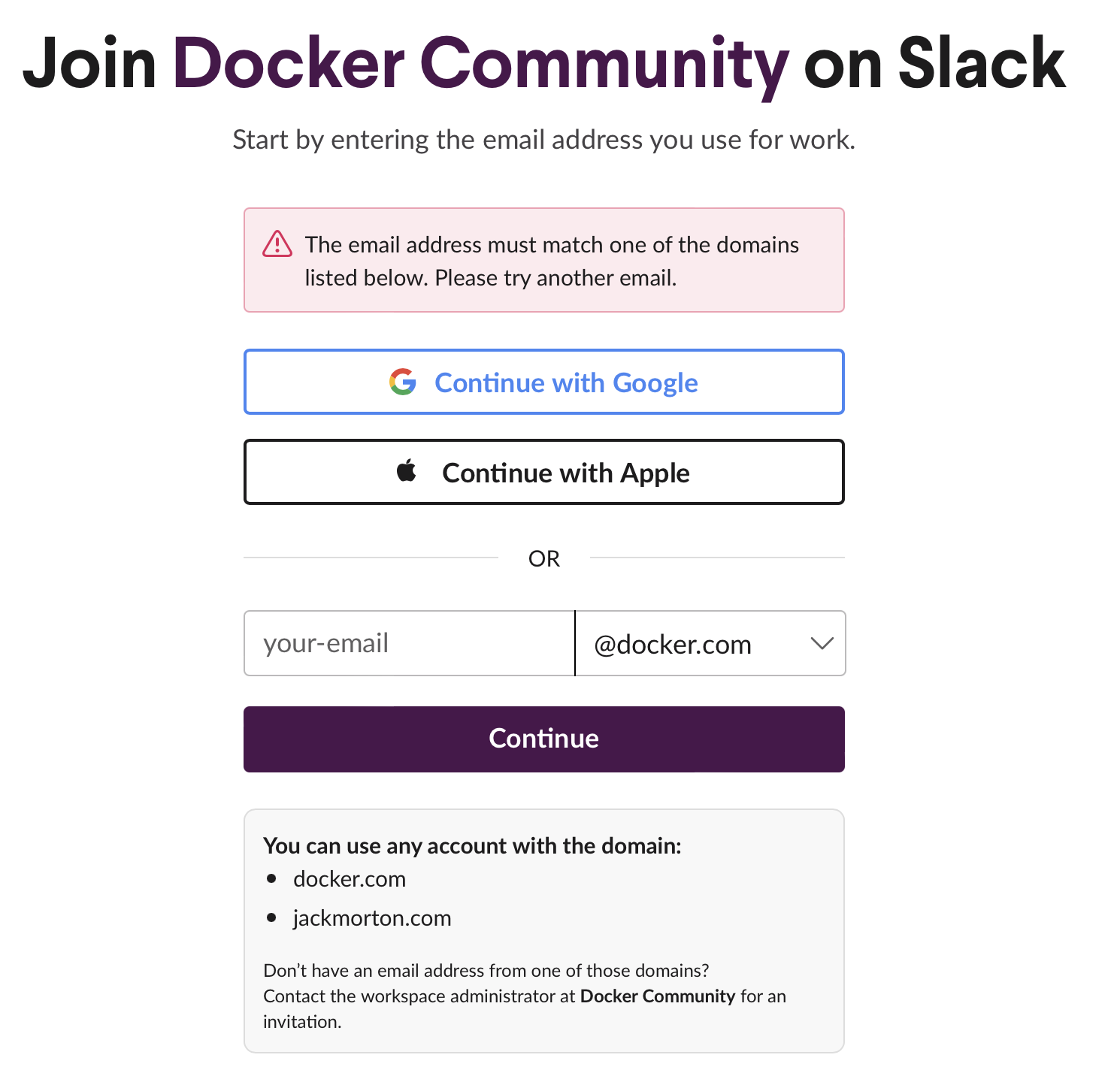Click the @docker.com domain label
Screen dimensions: 1120x1082
673,644
